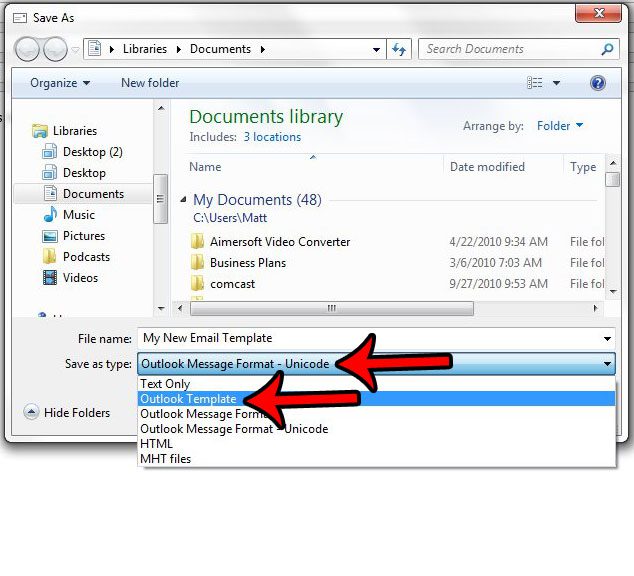The width and height of the screenshot is (634, 576).
Task: Click the horizontal scrollbar thumb
Action: tap(332, 308)
